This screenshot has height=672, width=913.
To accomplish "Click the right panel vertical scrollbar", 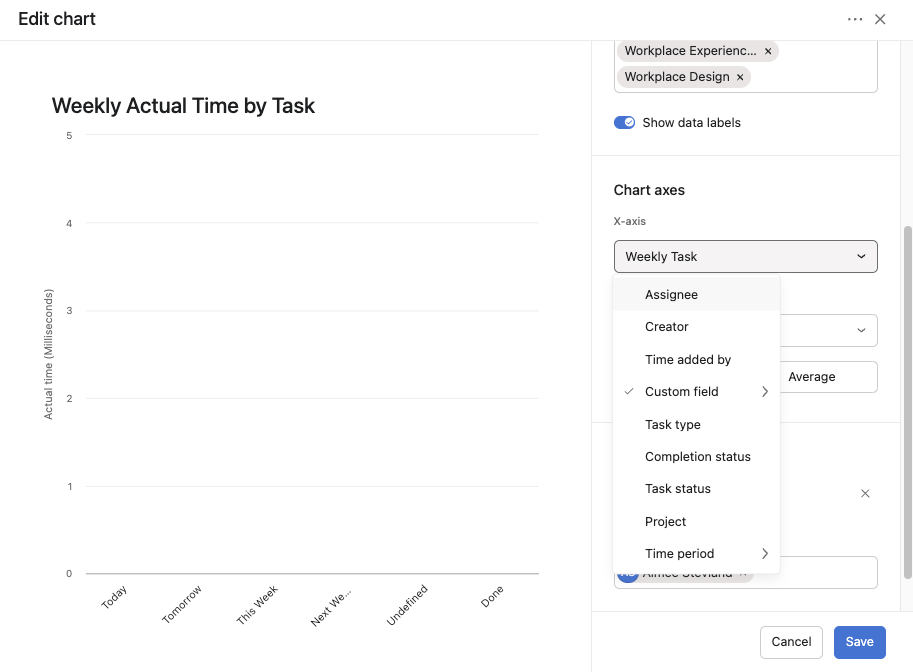I will (x=907, y=400).
